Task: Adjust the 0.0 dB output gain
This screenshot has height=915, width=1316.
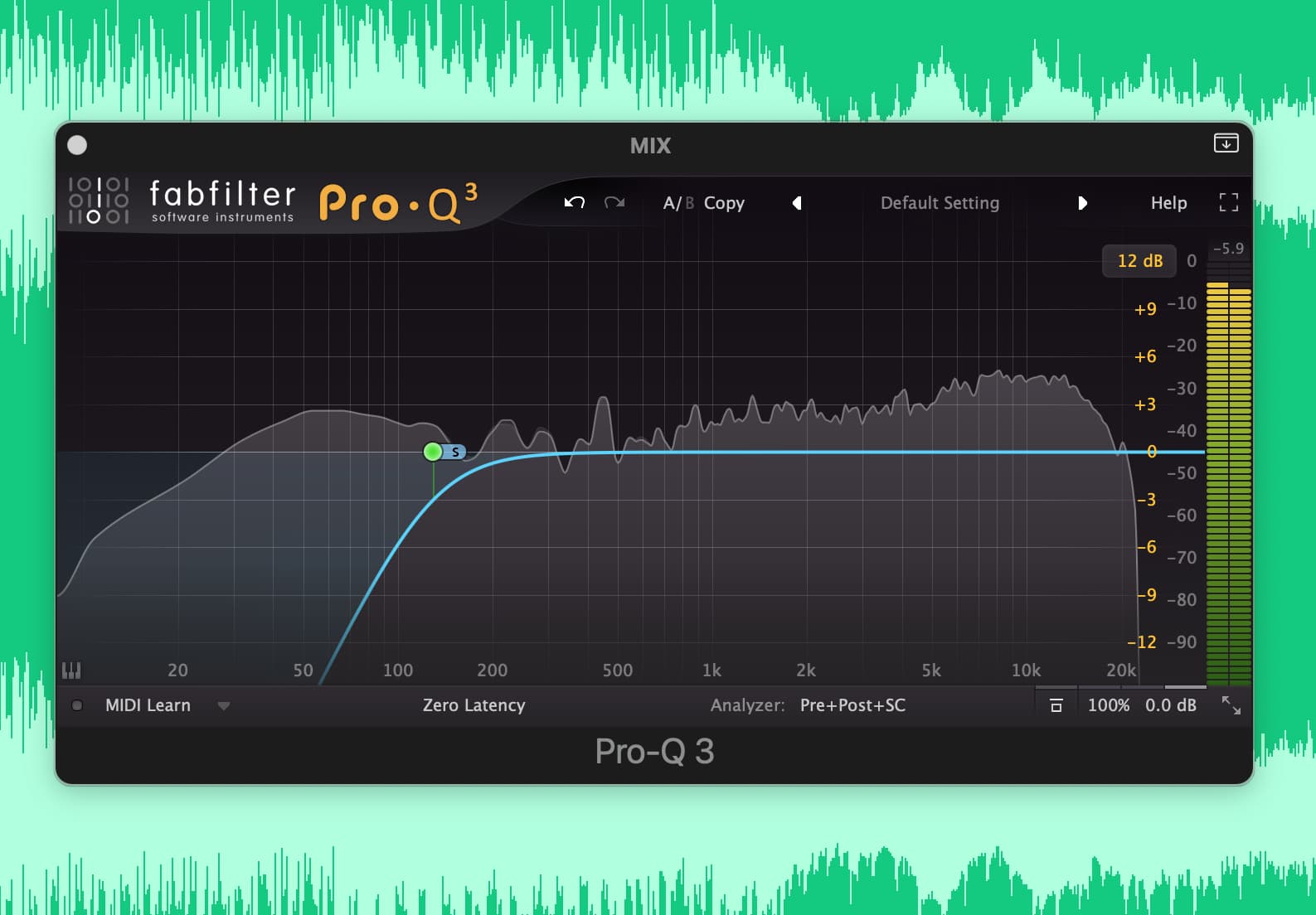Action: [1171, 705]
